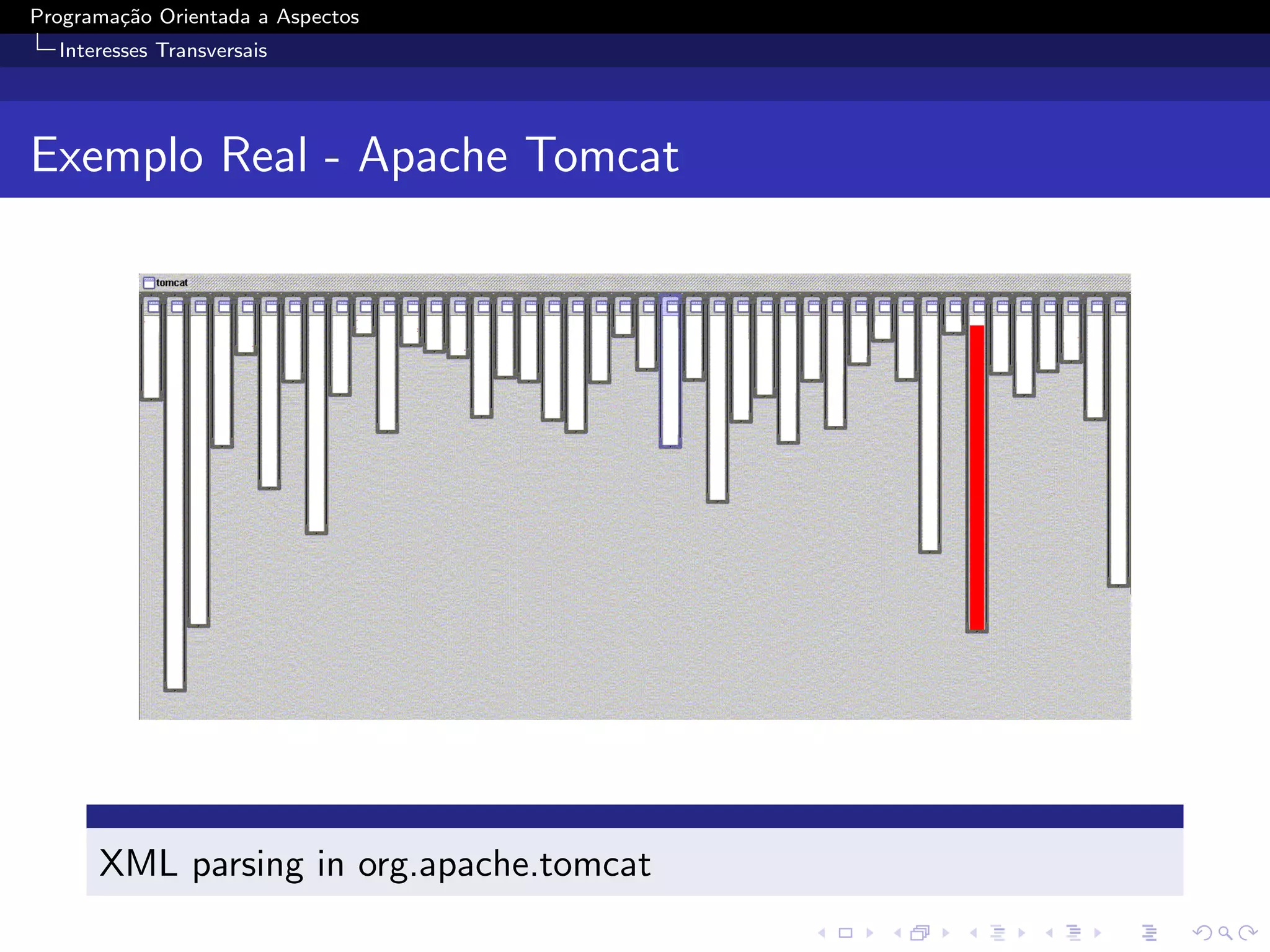Click the go-back curved arrow

[x=1202, y=933]
